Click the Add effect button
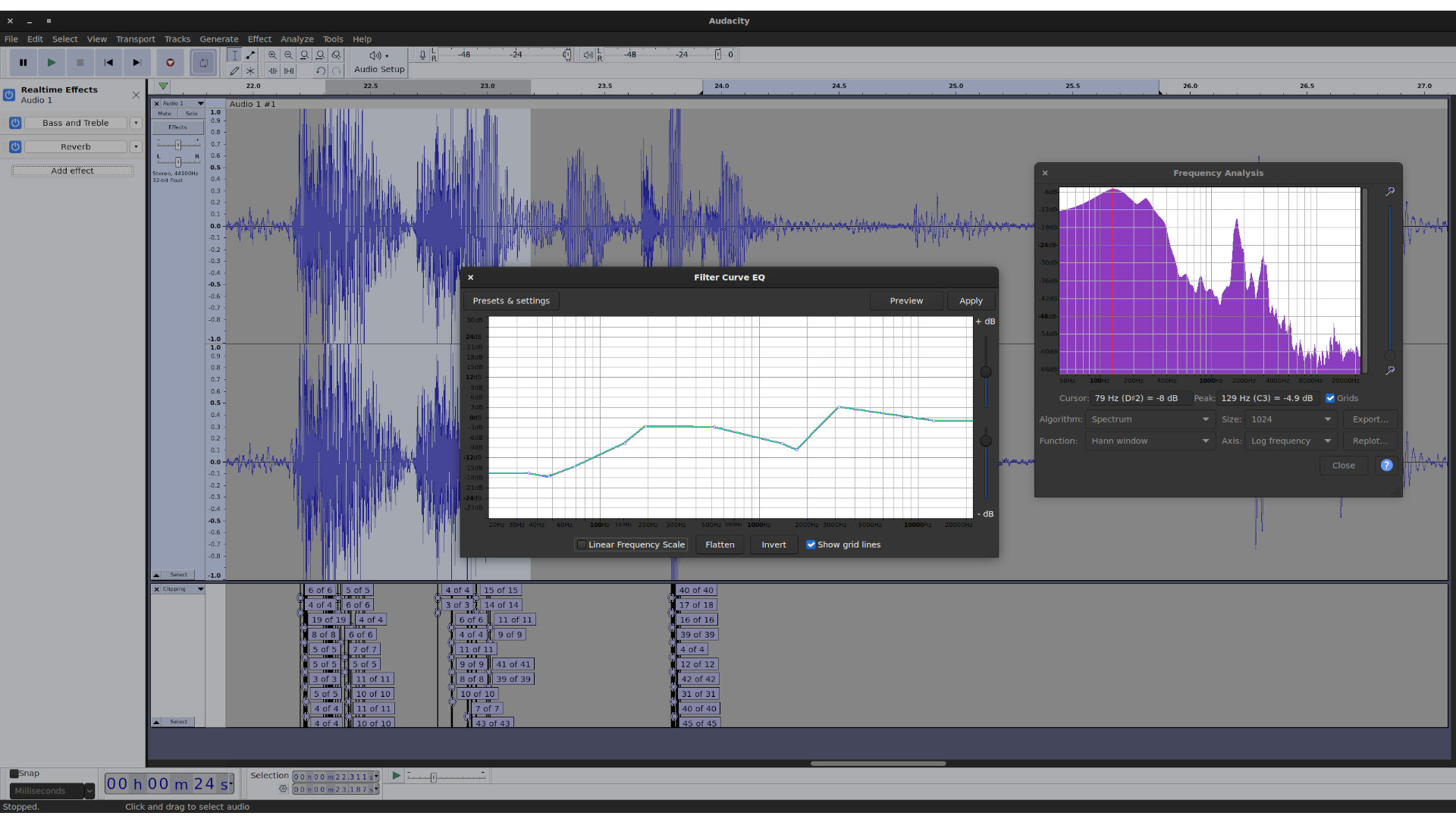1456x819 pixels. click(x=72, y=171)
